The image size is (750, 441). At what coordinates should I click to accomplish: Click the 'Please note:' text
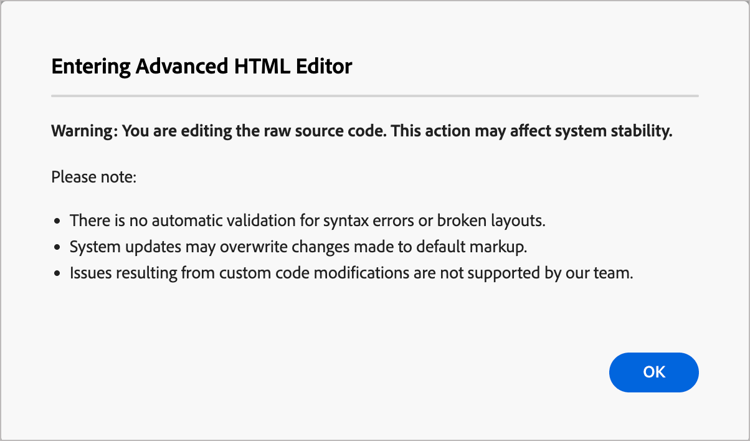[x=93, y=177]
